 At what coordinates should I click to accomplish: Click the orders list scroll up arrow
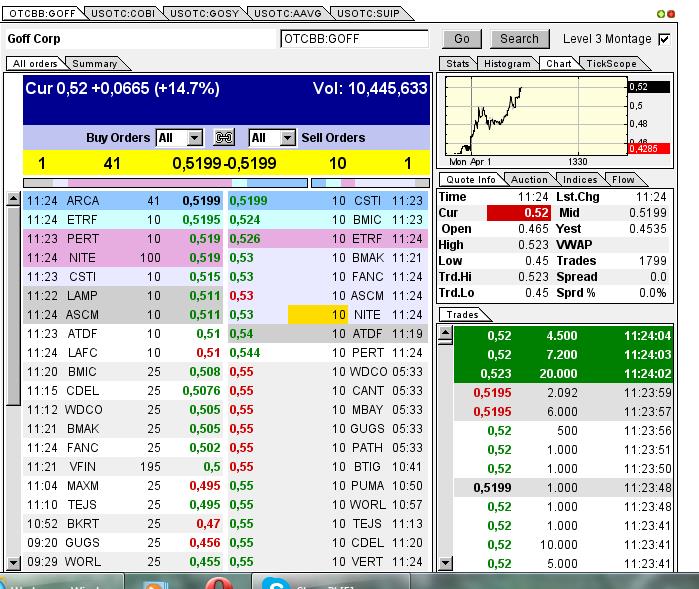pyautogui.click(x=13, y=199)
